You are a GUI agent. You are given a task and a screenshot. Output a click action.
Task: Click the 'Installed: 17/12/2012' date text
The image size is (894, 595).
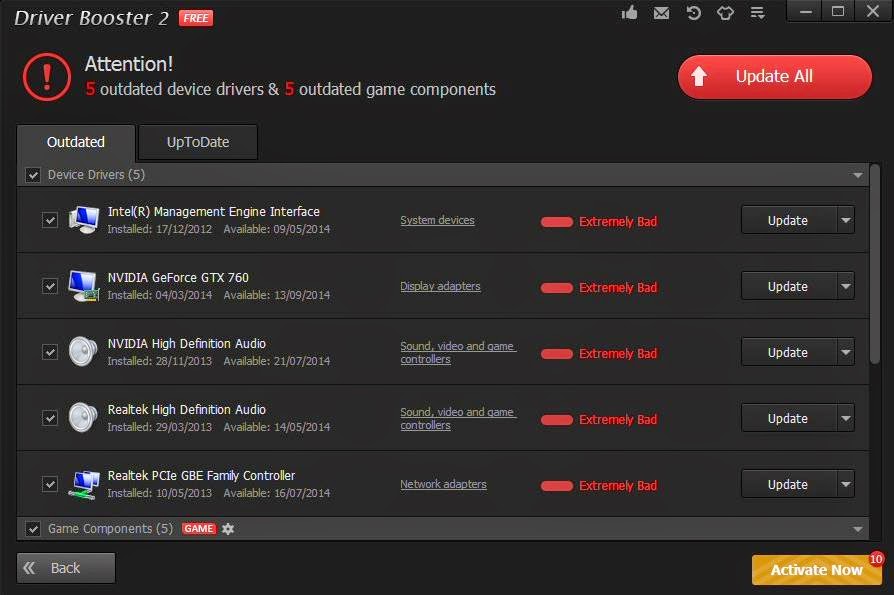click(x=160, y=229)
